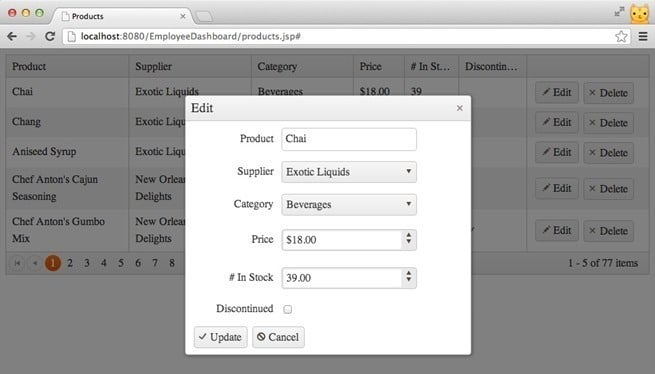
Task: Sort by # In Stock column header
Action: point(432,66)
